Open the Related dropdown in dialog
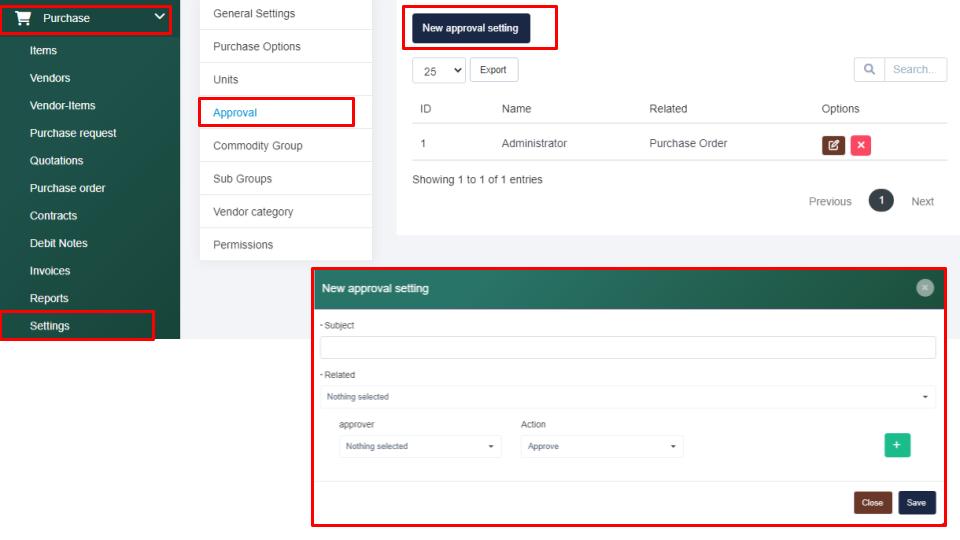This screenshot has width=960, height=540. (627, 397)
